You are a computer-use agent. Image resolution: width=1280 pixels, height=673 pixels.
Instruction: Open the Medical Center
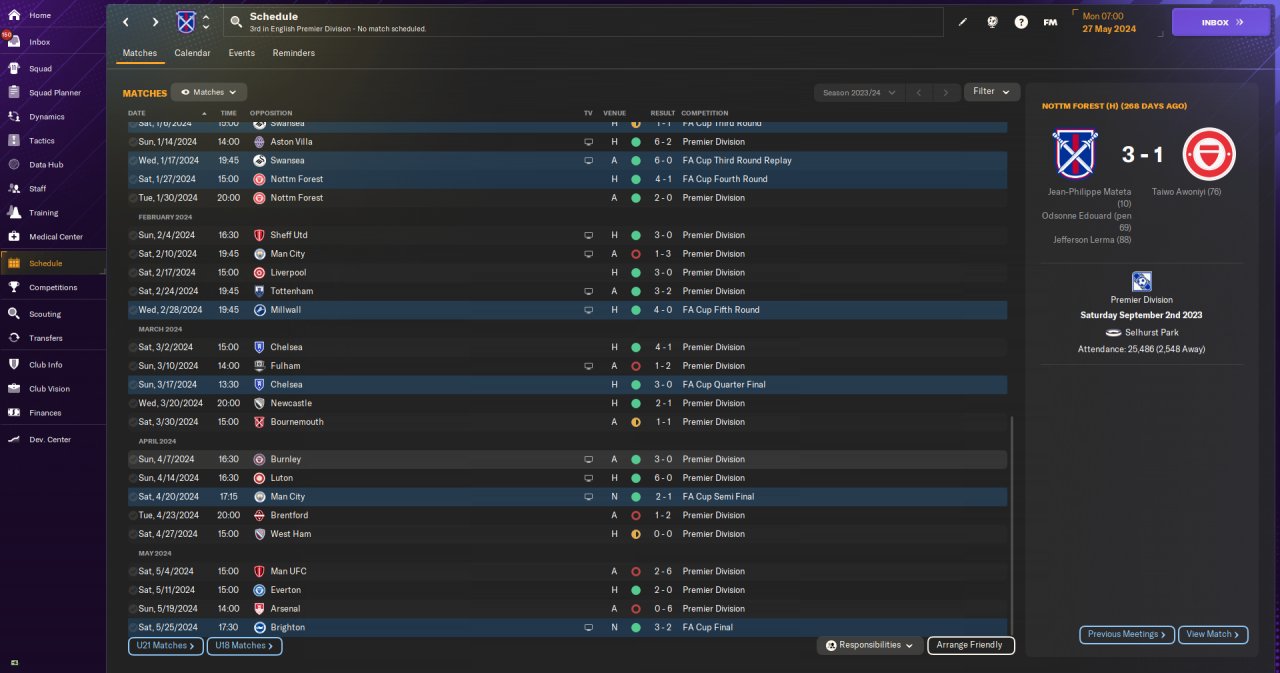(55, 237)
